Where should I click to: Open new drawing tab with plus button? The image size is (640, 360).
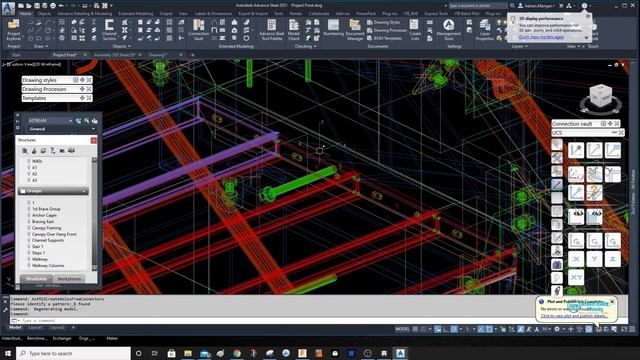click(x=193, y=55)
